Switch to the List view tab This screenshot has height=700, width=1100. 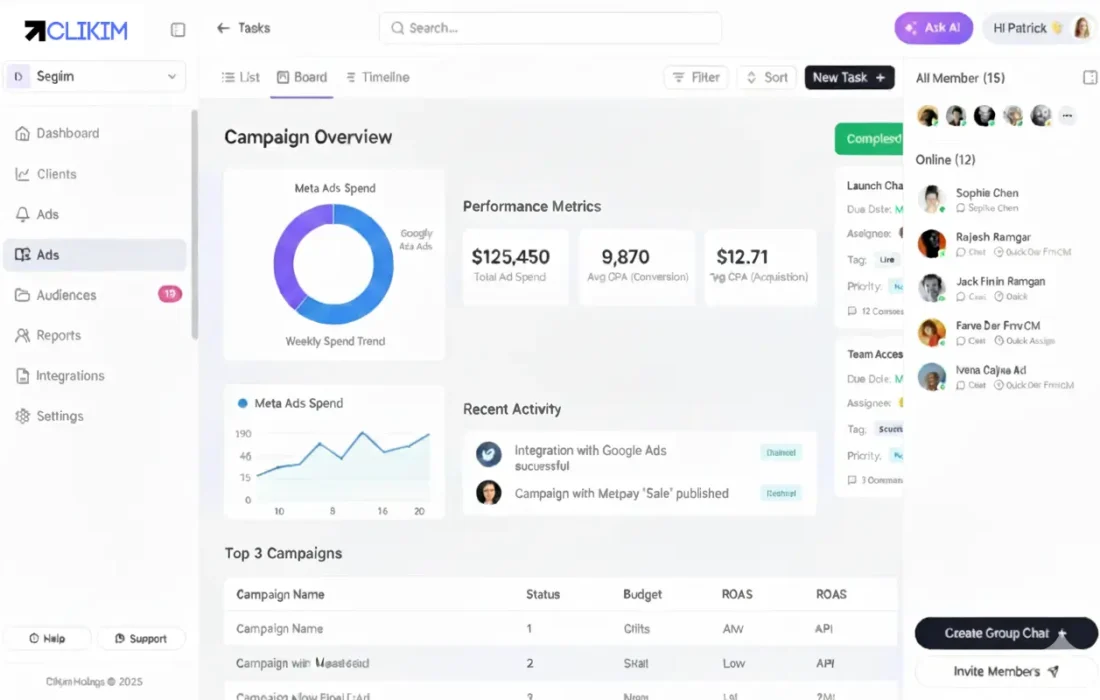coord(240,77)
